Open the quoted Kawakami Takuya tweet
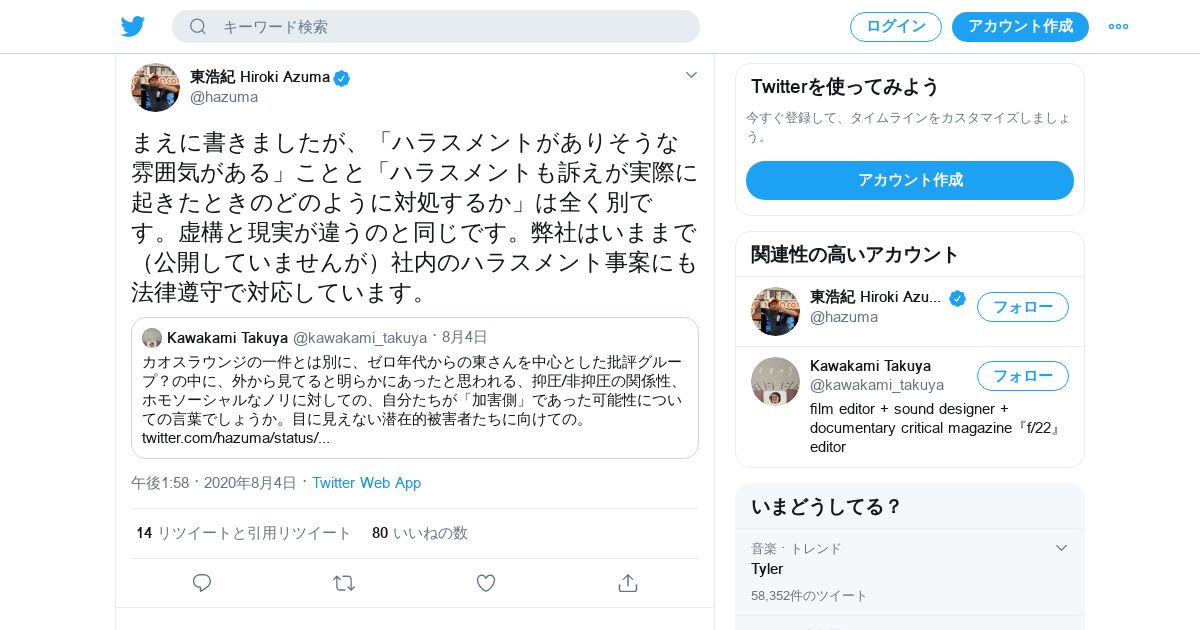The image size is (1200, 630). coord(415,388)
